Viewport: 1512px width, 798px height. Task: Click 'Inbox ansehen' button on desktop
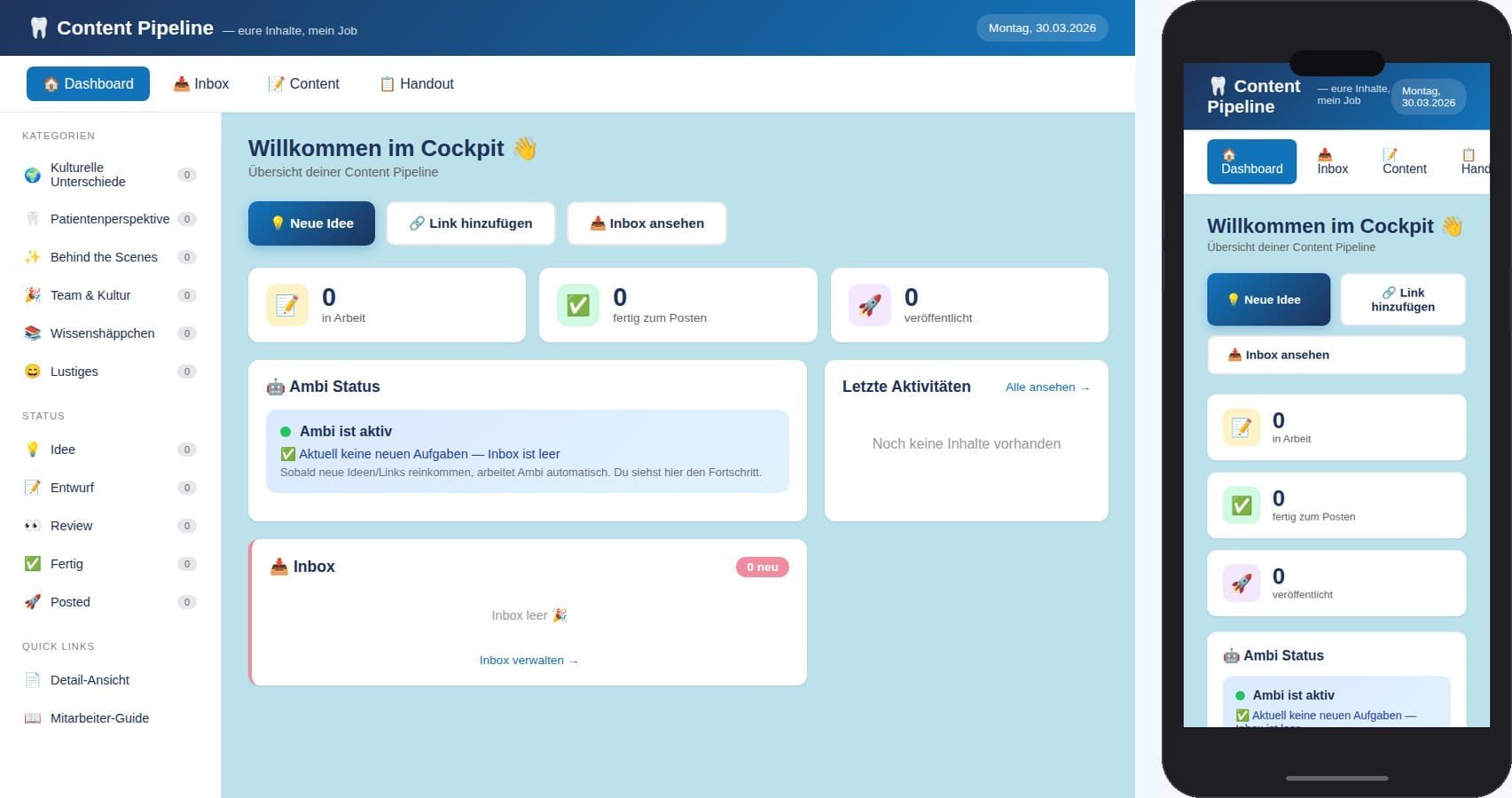pyautogui.click(x=646, y=223)
